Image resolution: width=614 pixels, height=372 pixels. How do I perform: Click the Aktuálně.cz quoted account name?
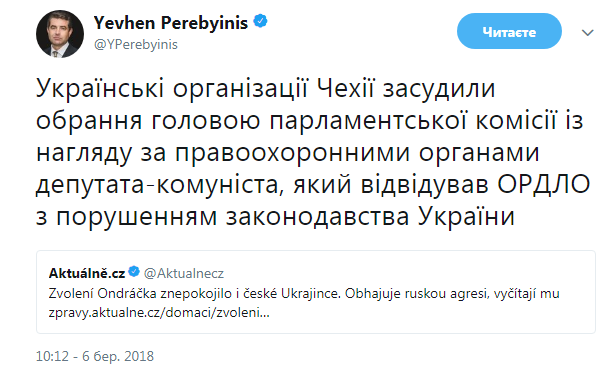coord(87,273)
